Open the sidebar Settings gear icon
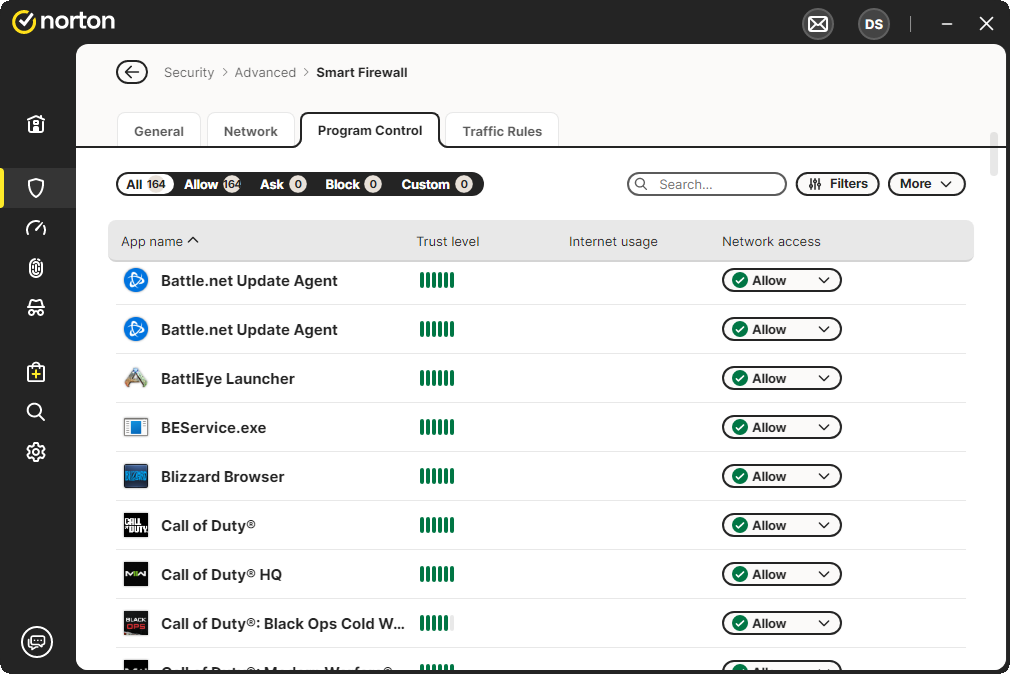 click(36, 452)
